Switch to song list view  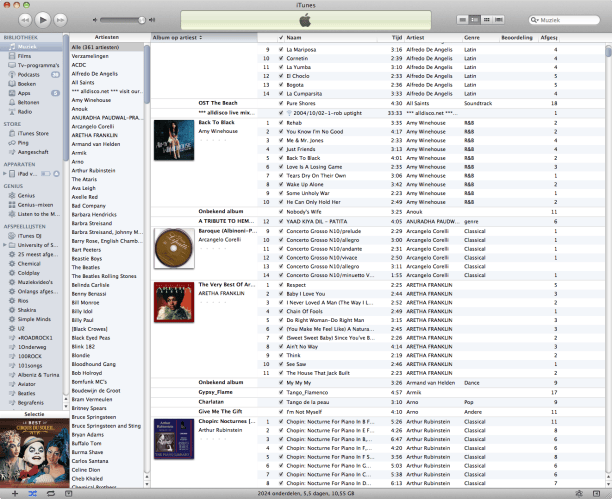pyautogui.click(x=463, y=20)
